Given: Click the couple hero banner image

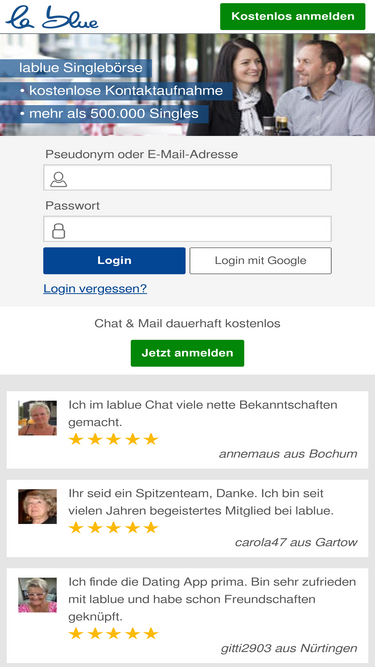Looking at the screenshot, I should [188, 85].
